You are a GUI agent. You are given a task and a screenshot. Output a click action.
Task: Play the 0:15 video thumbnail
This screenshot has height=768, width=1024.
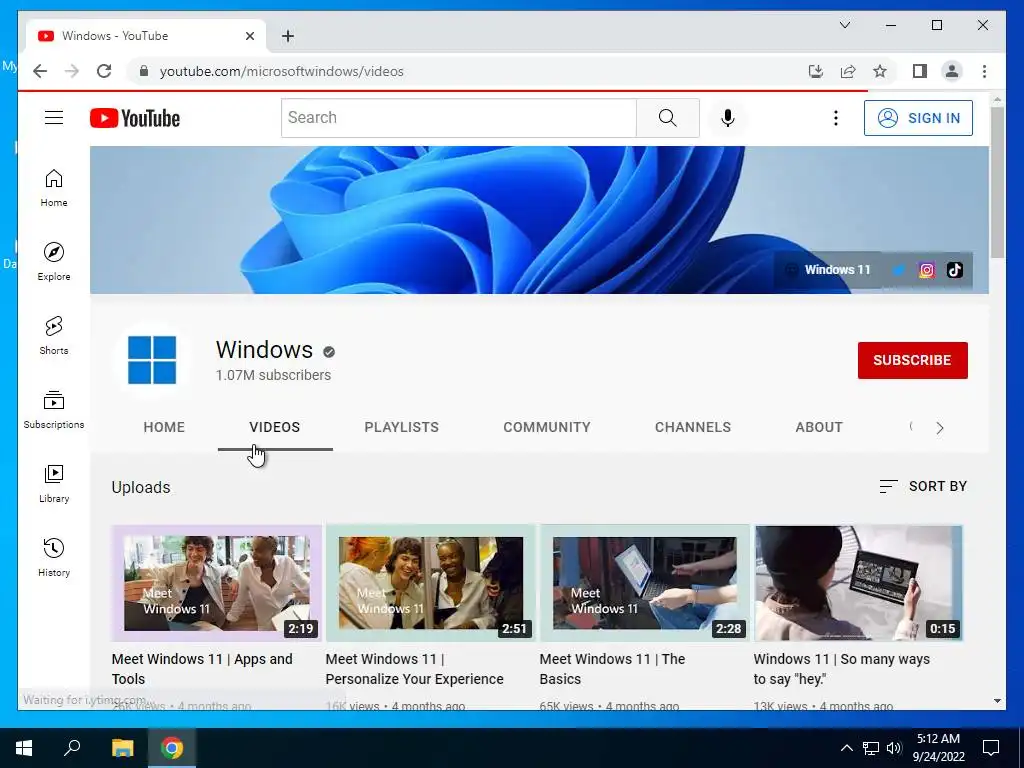click(x=858, y=583)
